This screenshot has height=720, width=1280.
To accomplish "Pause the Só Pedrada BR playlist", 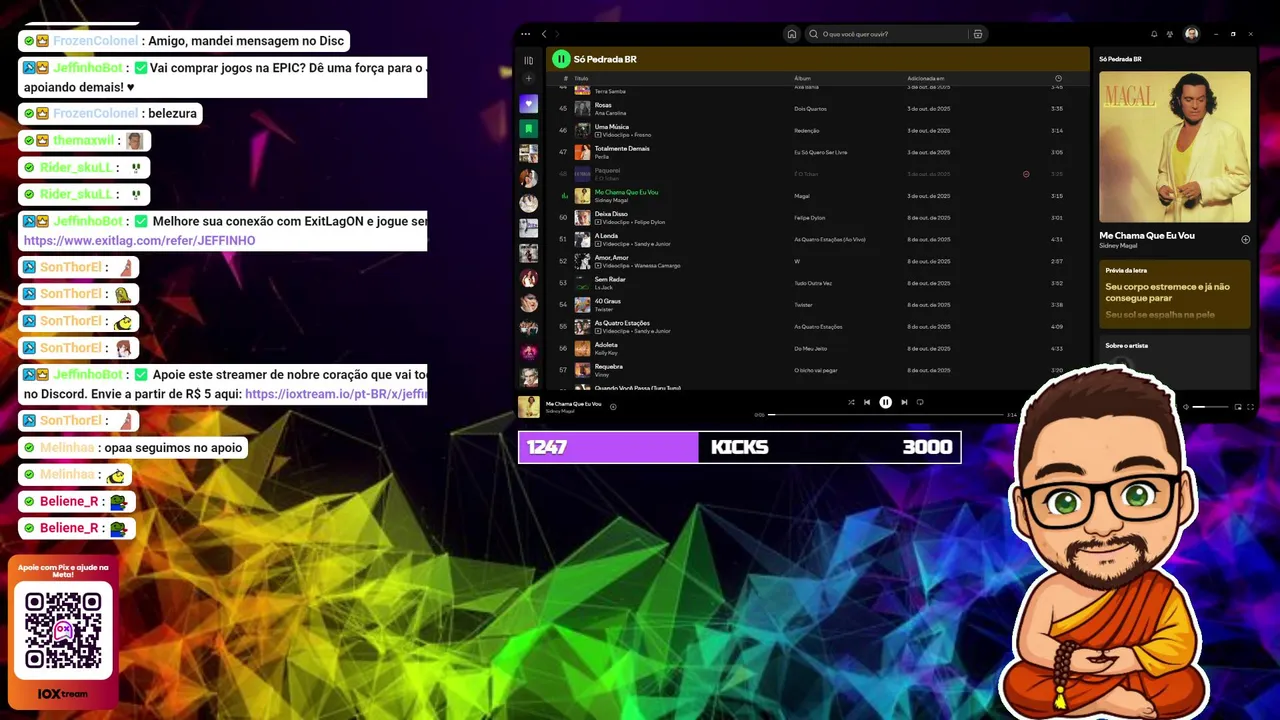I will coord(561,59).
